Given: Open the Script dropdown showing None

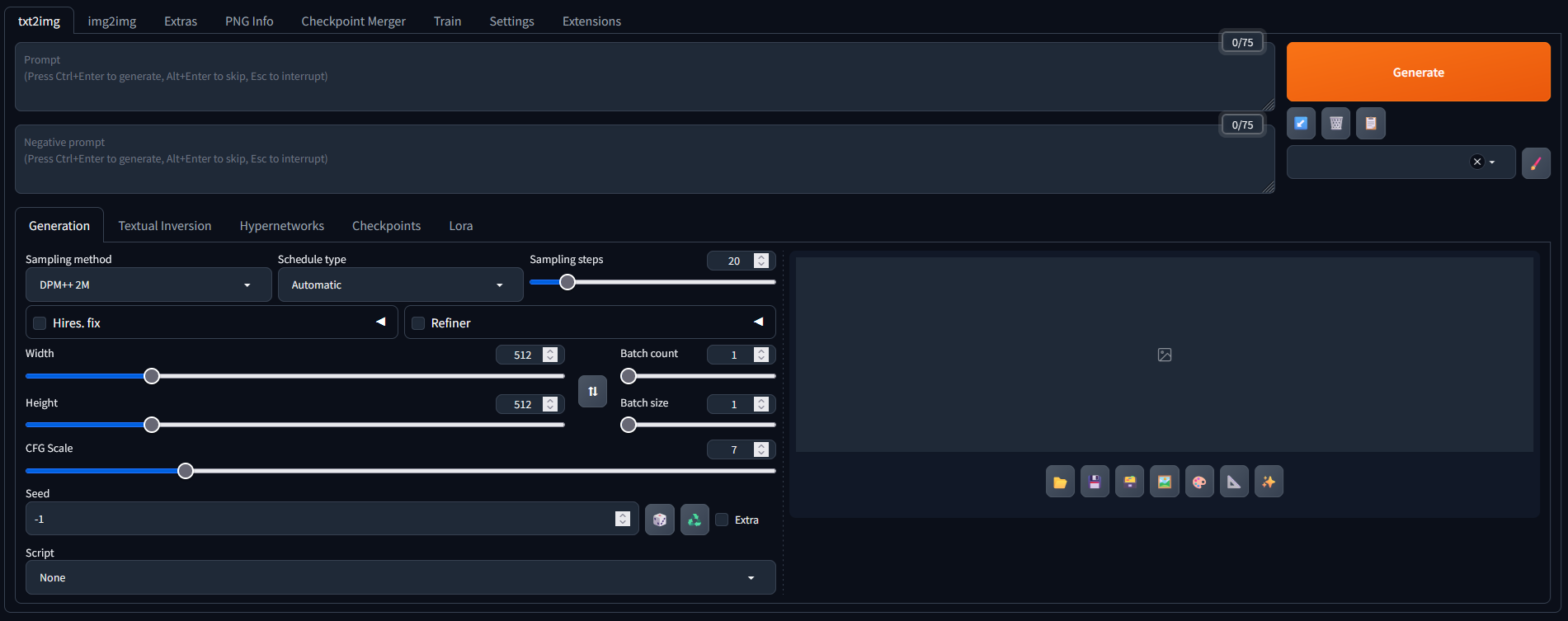Looking at the screenshot, I should 400,577.
